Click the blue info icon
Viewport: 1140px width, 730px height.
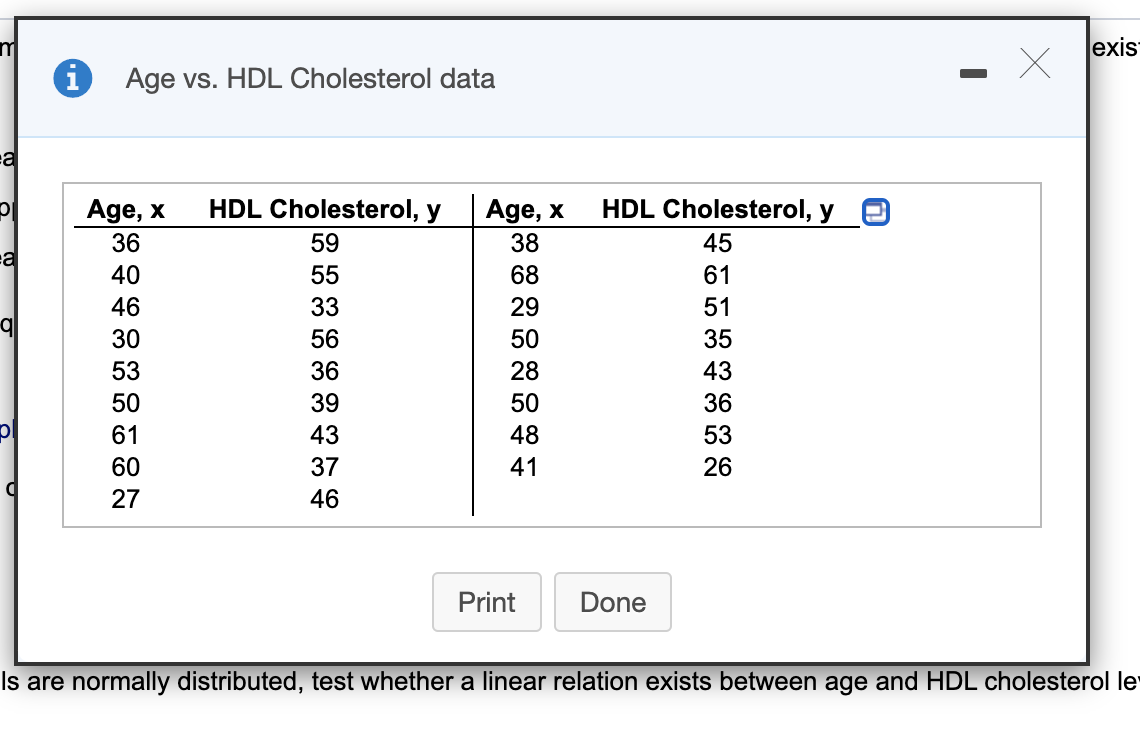point(70,79)
